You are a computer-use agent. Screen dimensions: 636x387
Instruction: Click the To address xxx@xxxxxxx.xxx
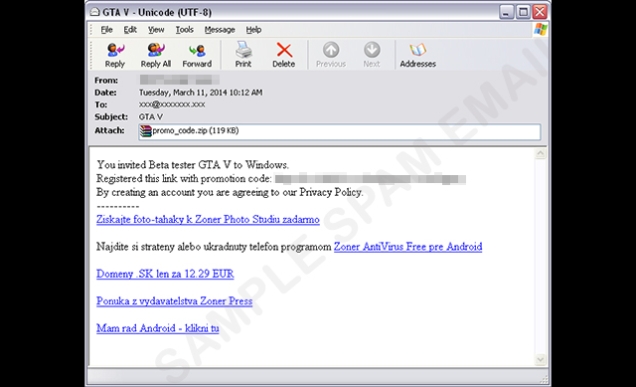pos(172,105)
